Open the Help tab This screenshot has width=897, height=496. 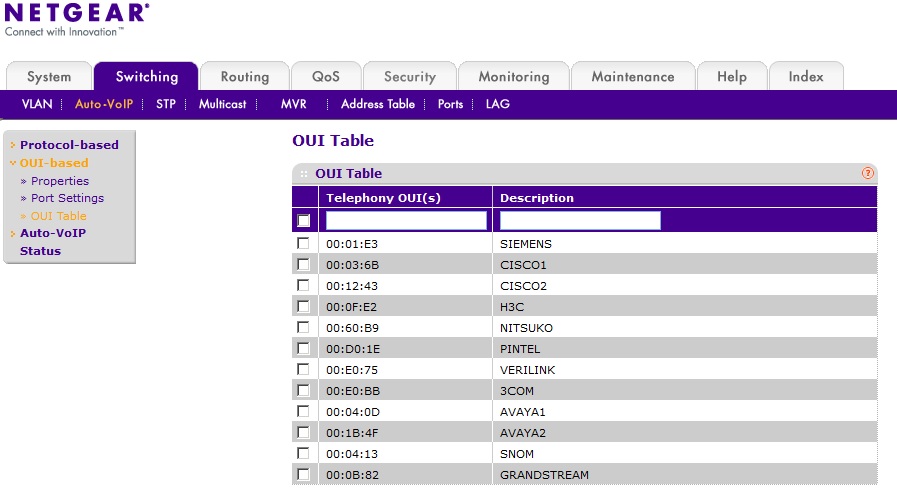(x=732, y=77)
